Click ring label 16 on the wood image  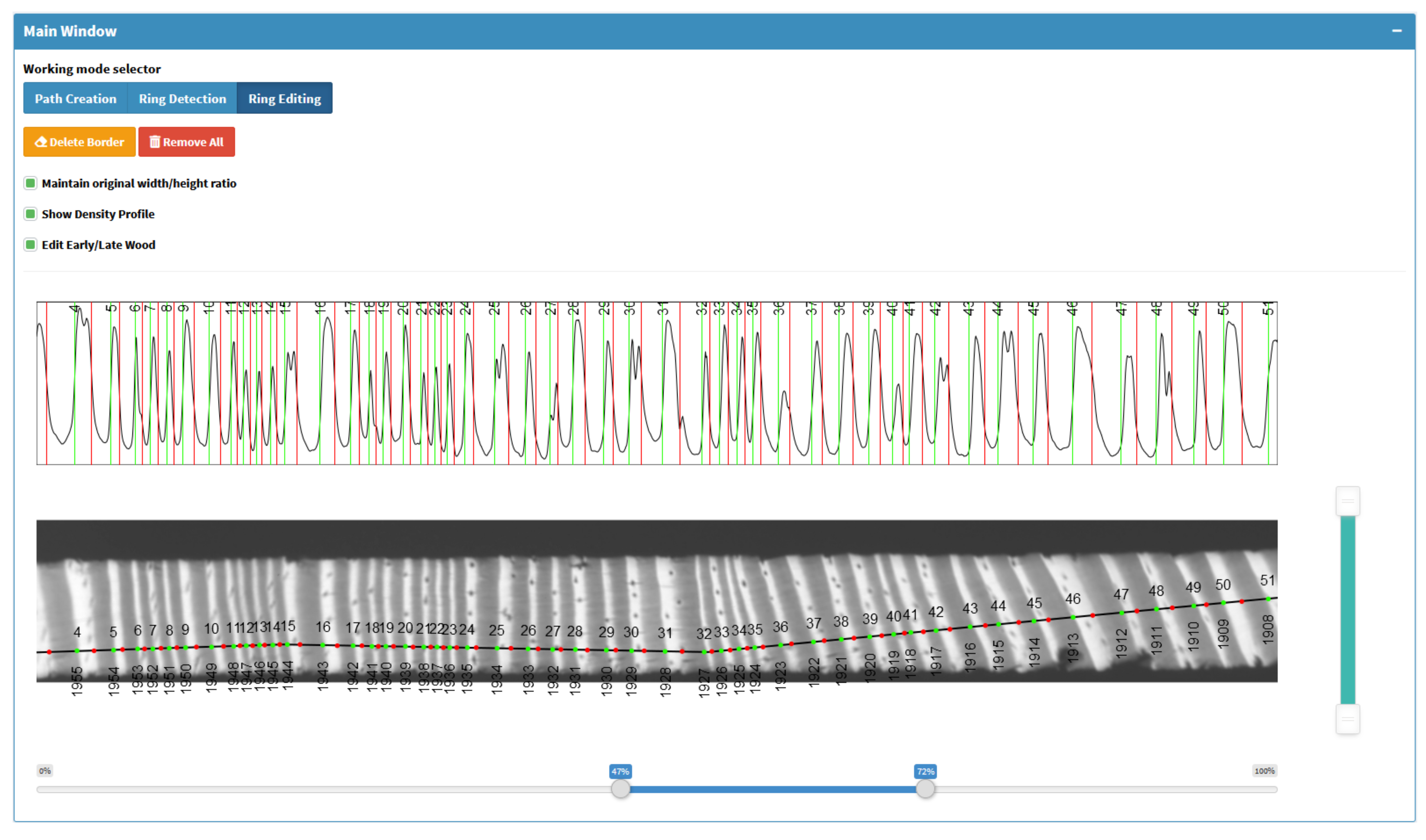pyautogui.click(x=323, y=627)
